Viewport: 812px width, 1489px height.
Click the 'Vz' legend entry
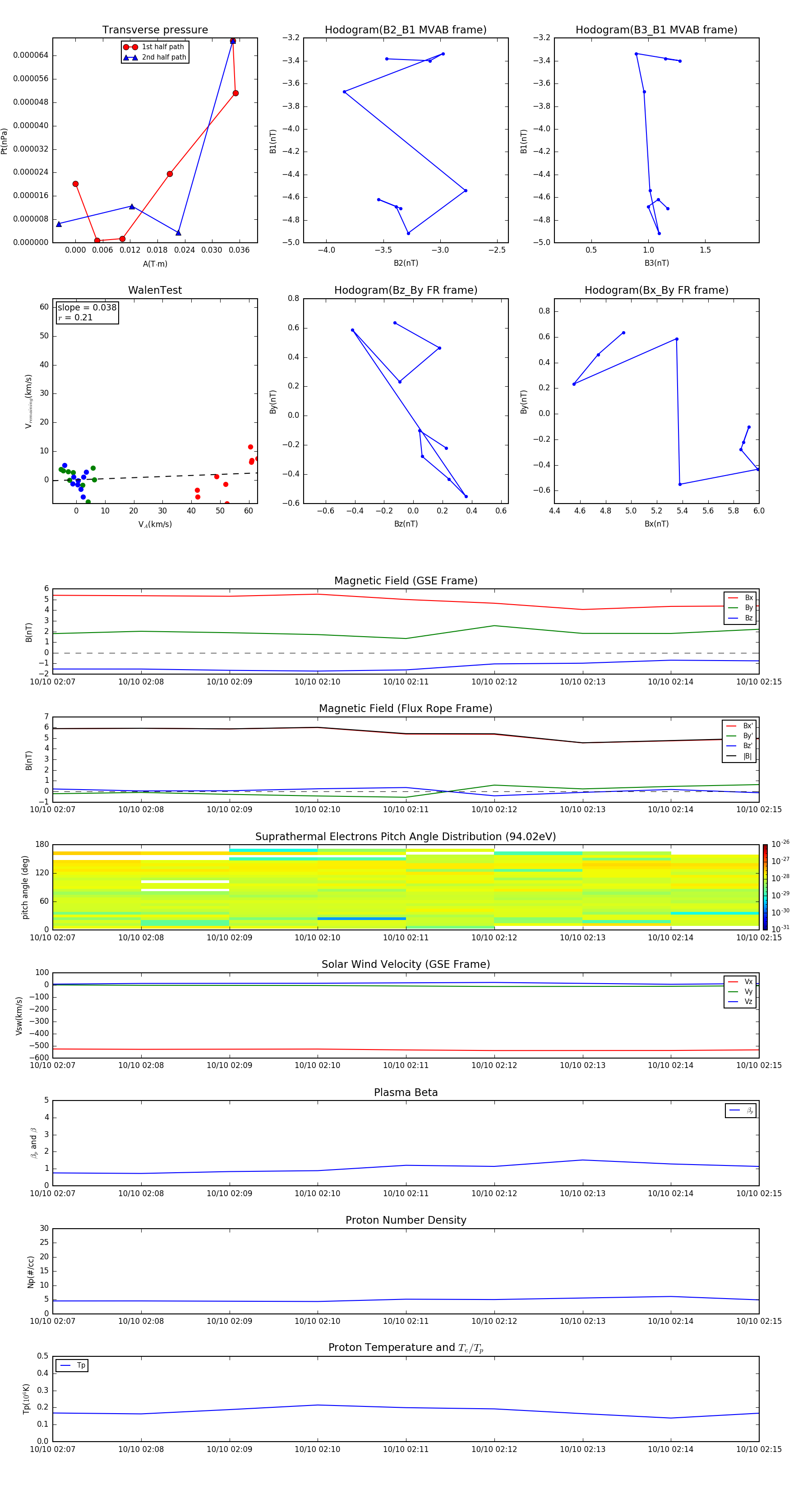(740, 1001)
